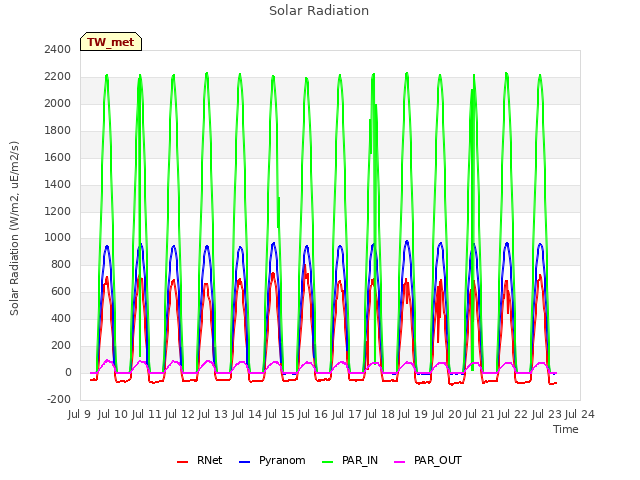The height and width of the screenshot is (480, 640).
Task: Click the 600 y-axis tick label
Action: (x=61, y=291)
